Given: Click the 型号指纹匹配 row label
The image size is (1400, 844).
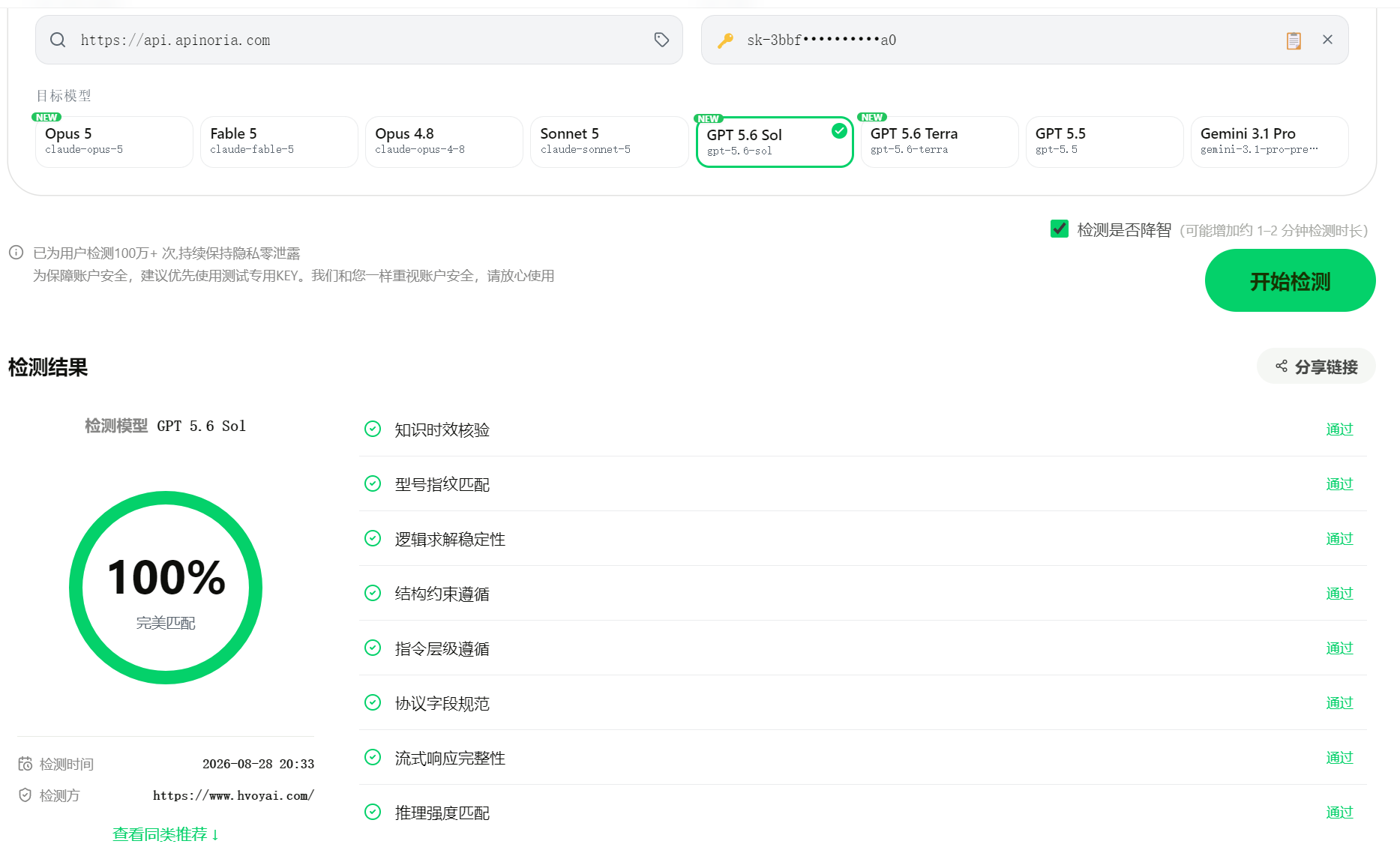Looking at the screenshot, I should click(x=442, y=484).
